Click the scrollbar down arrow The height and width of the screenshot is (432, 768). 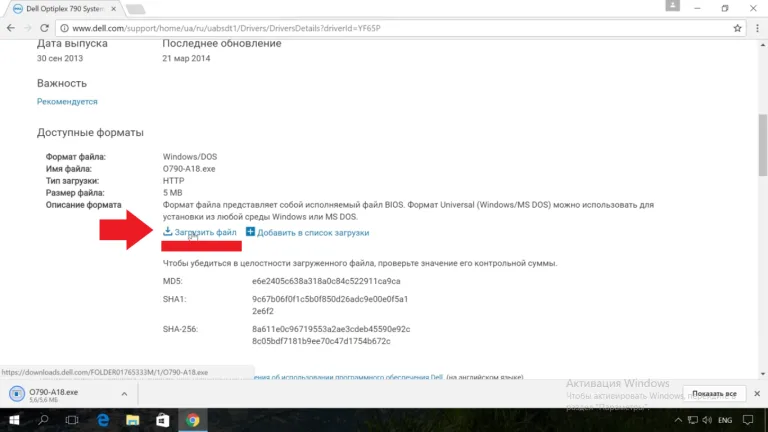click(763, 374)
